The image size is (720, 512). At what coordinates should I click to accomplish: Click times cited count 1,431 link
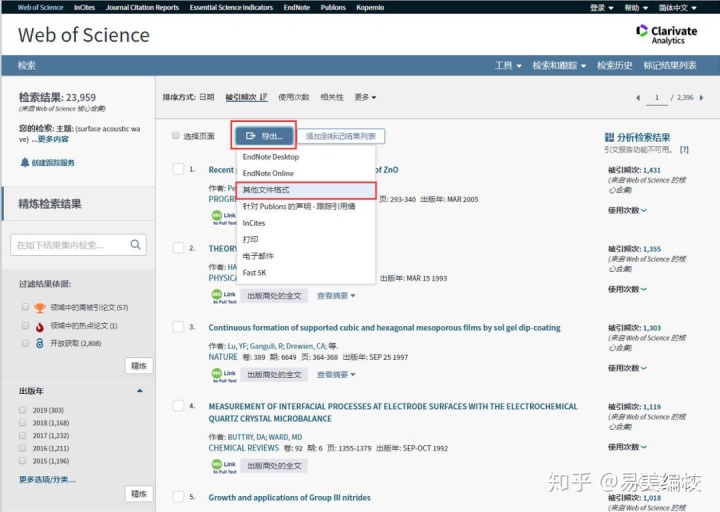[652, 170]
